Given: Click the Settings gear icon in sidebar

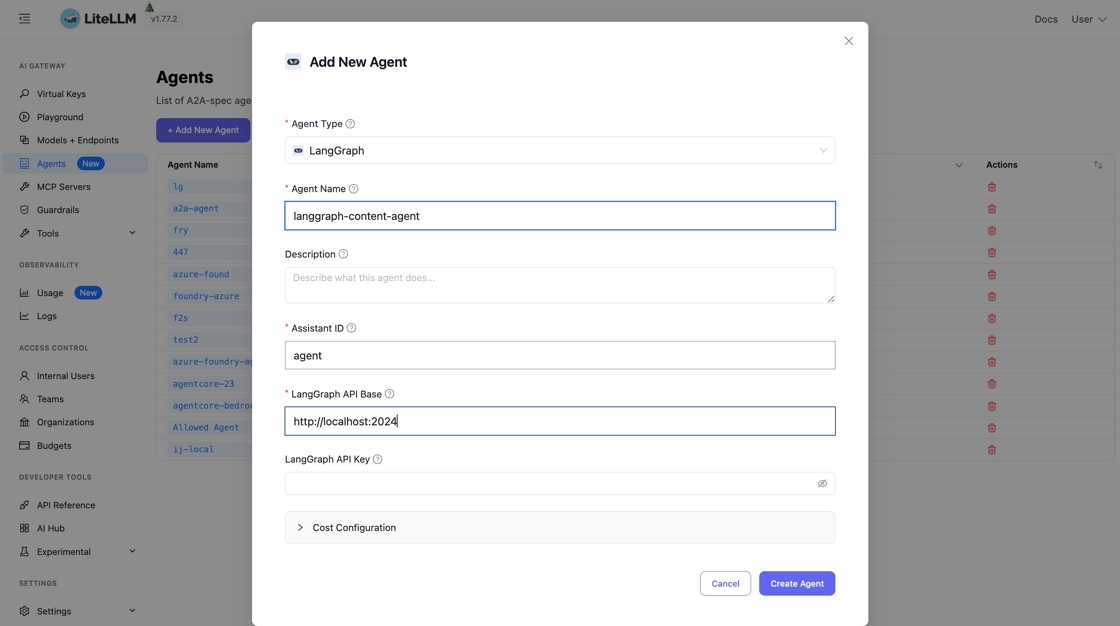Looking at the screenshot, I should coord(24,610).
